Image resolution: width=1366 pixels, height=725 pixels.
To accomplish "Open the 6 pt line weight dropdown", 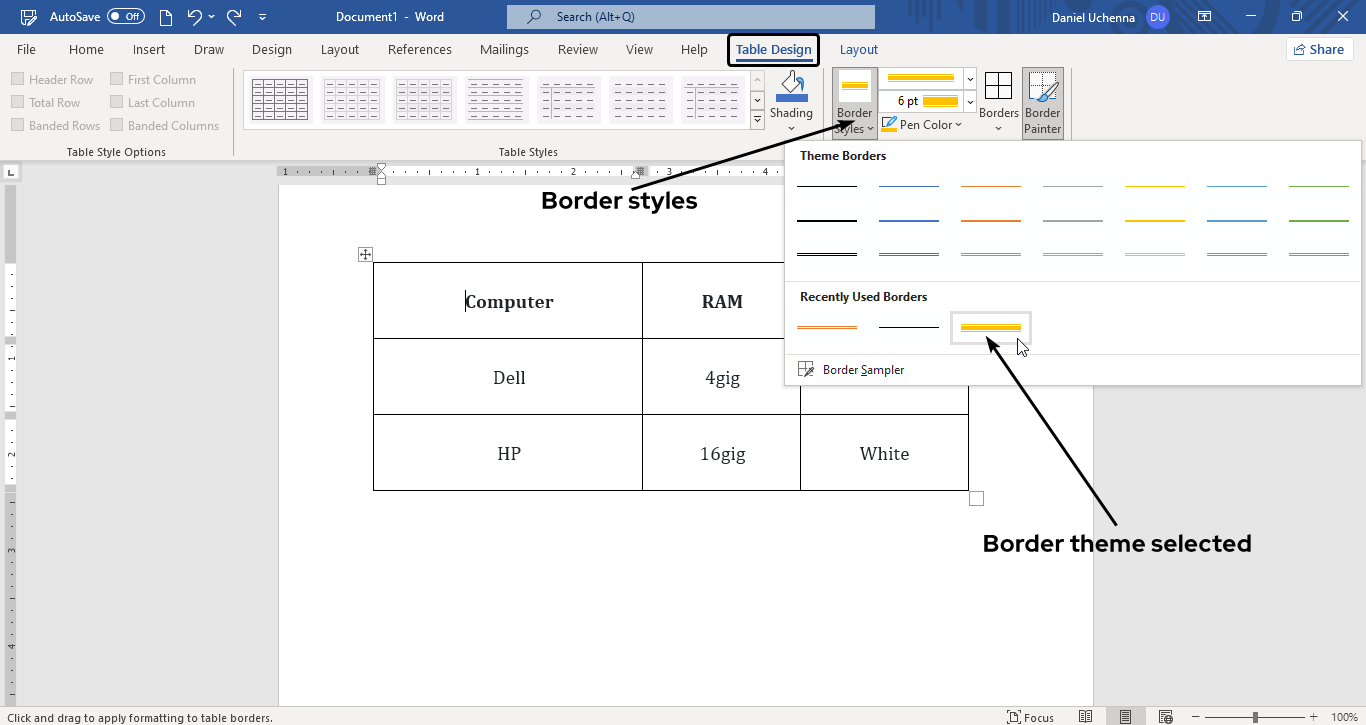I will coord(968,101).
